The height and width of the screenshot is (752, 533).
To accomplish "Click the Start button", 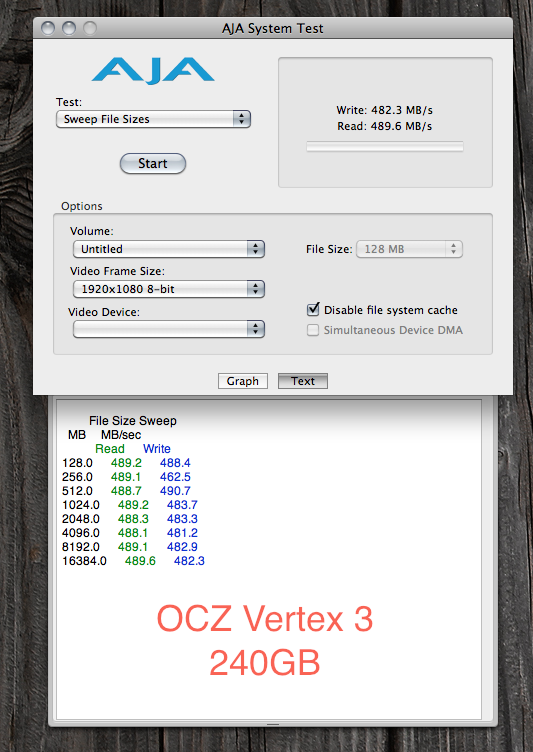I will pyautogui.click(x=153, y=164).
